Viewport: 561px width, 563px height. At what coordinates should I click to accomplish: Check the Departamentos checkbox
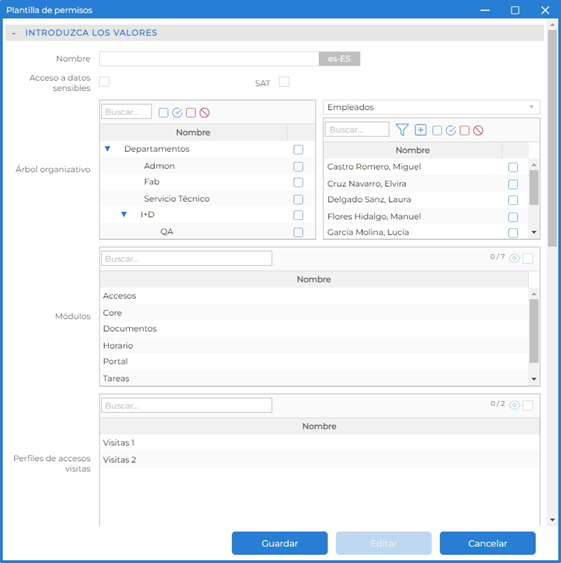coord(298,149)
